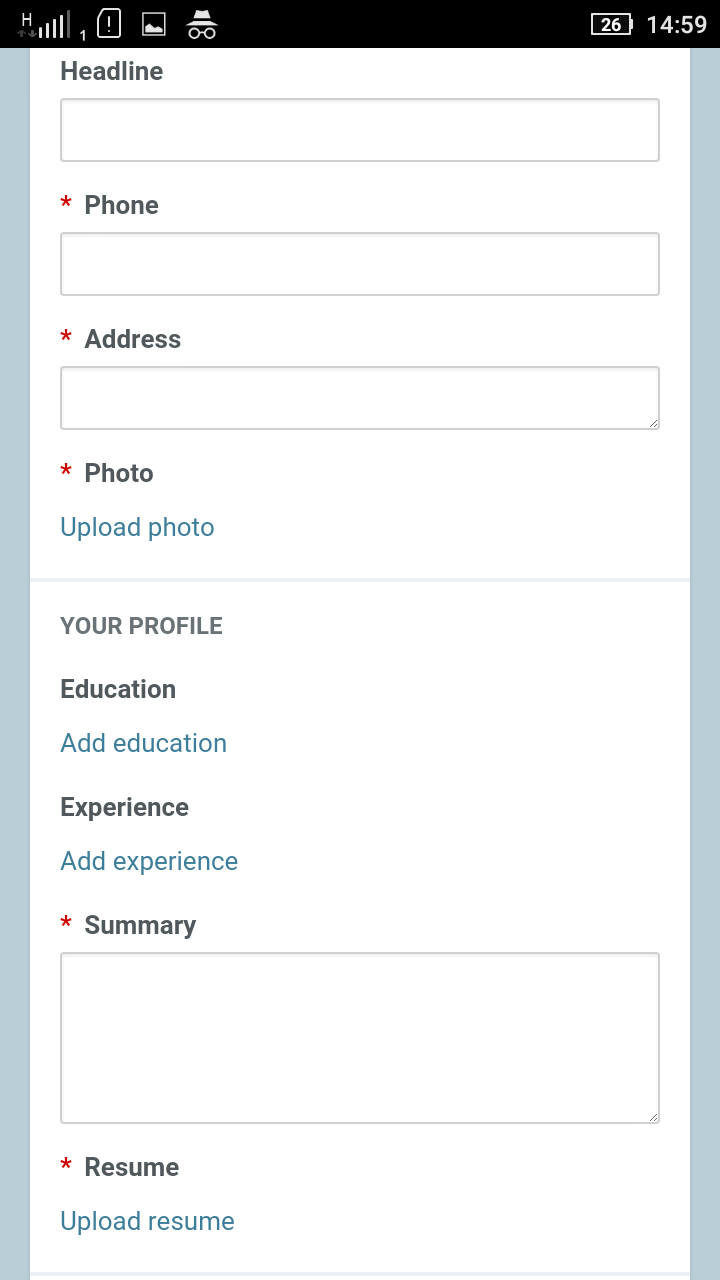
Task: Select the Add experience link
Action: tap(149, 861)
